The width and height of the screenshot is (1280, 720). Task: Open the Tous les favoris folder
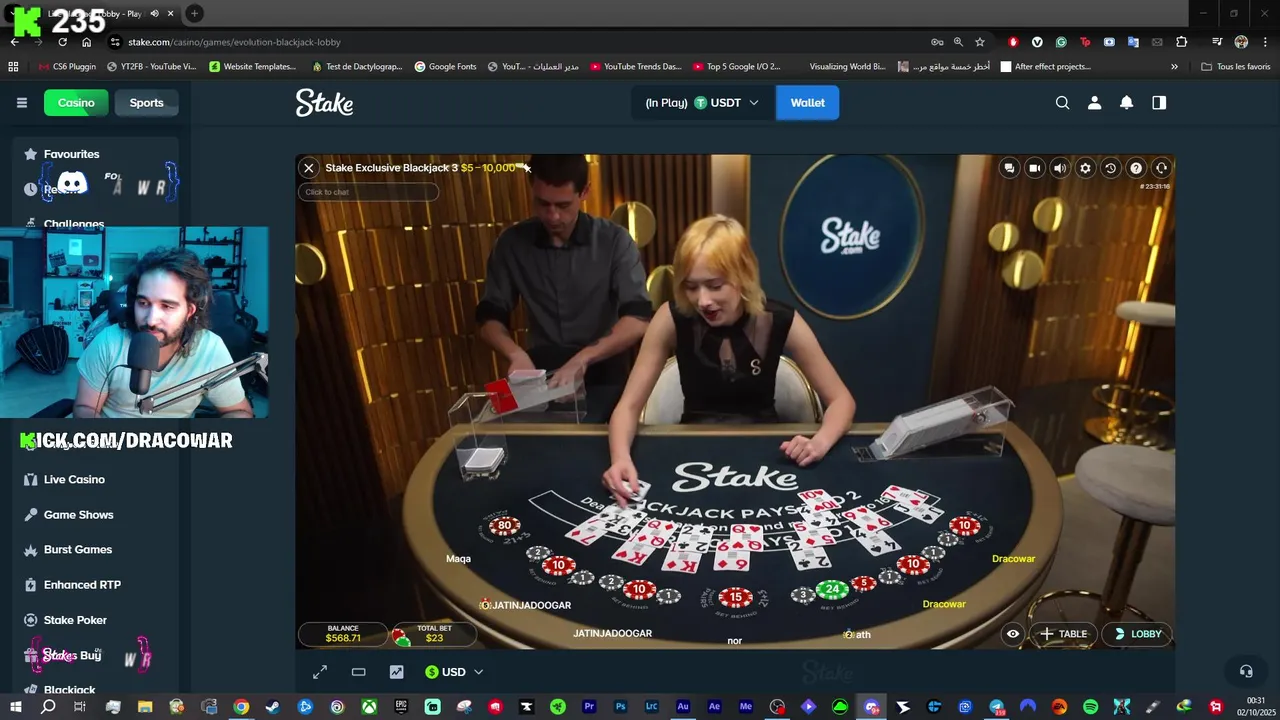[x=1235, y=67]
